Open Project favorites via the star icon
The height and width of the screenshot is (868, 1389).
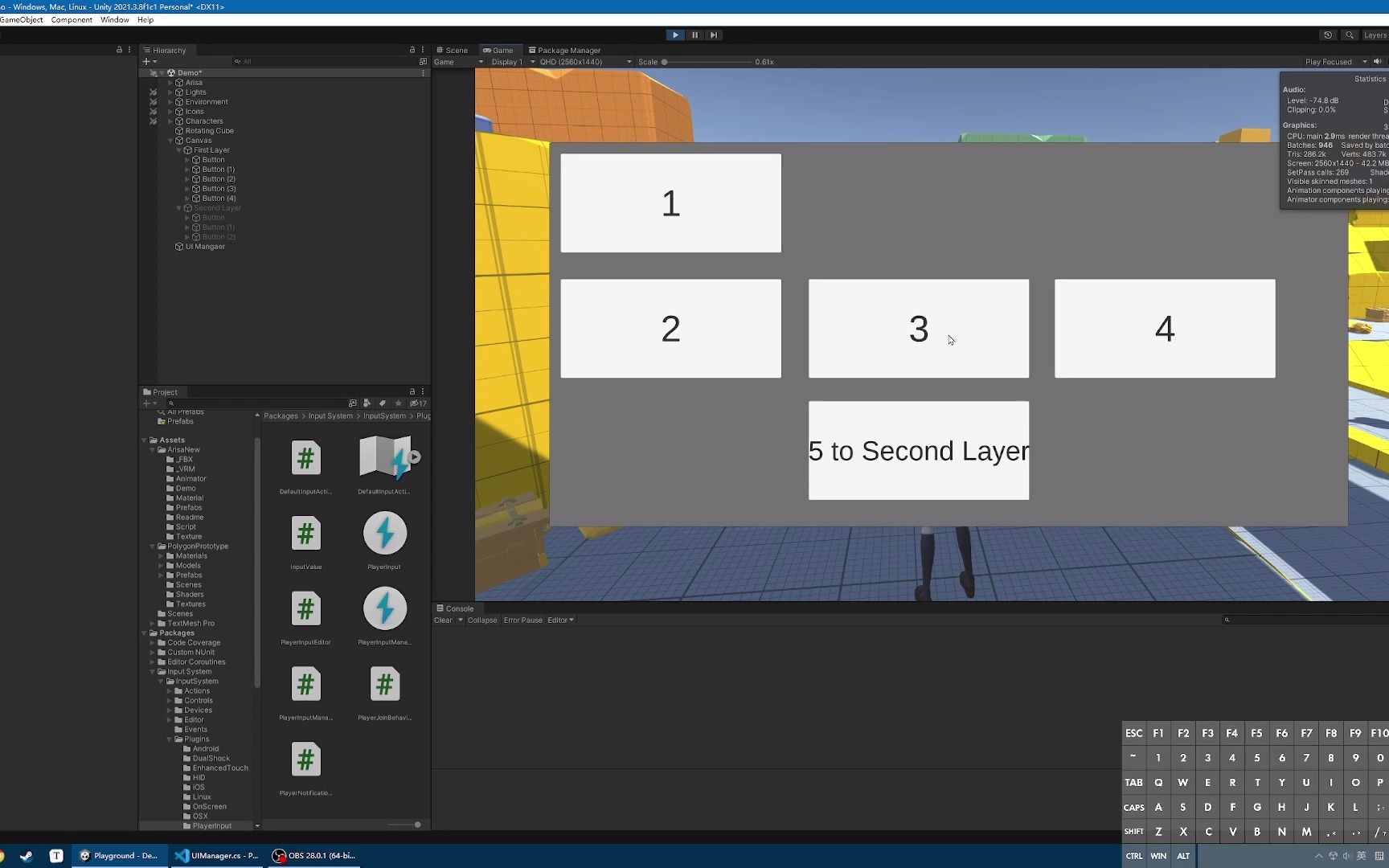(x=398, y=403)
